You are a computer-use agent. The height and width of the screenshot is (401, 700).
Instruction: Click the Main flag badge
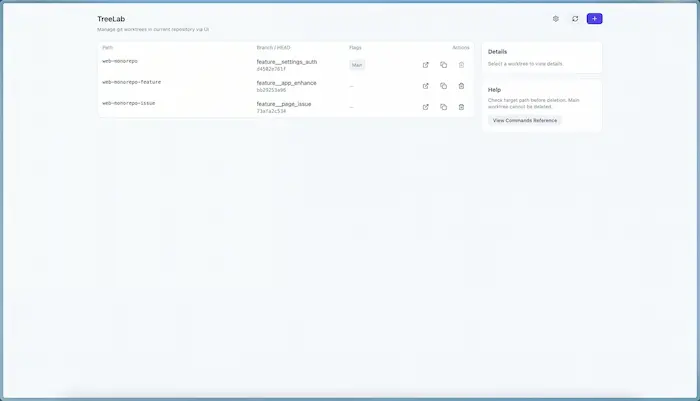(x=357, y=65)
